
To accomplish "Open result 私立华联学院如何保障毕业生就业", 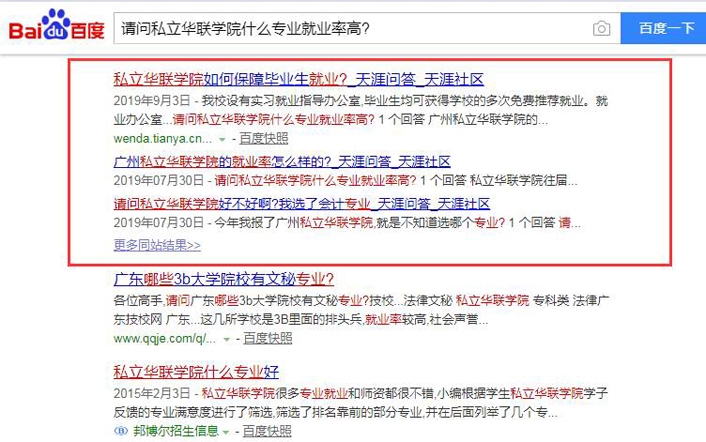I will (x=299, y=80).
